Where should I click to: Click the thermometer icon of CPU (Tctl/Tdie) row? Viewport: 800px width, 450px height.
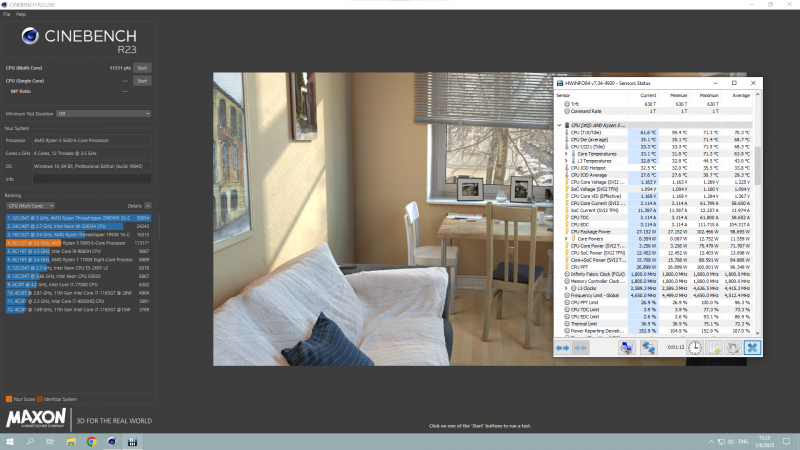coord(567,133)
